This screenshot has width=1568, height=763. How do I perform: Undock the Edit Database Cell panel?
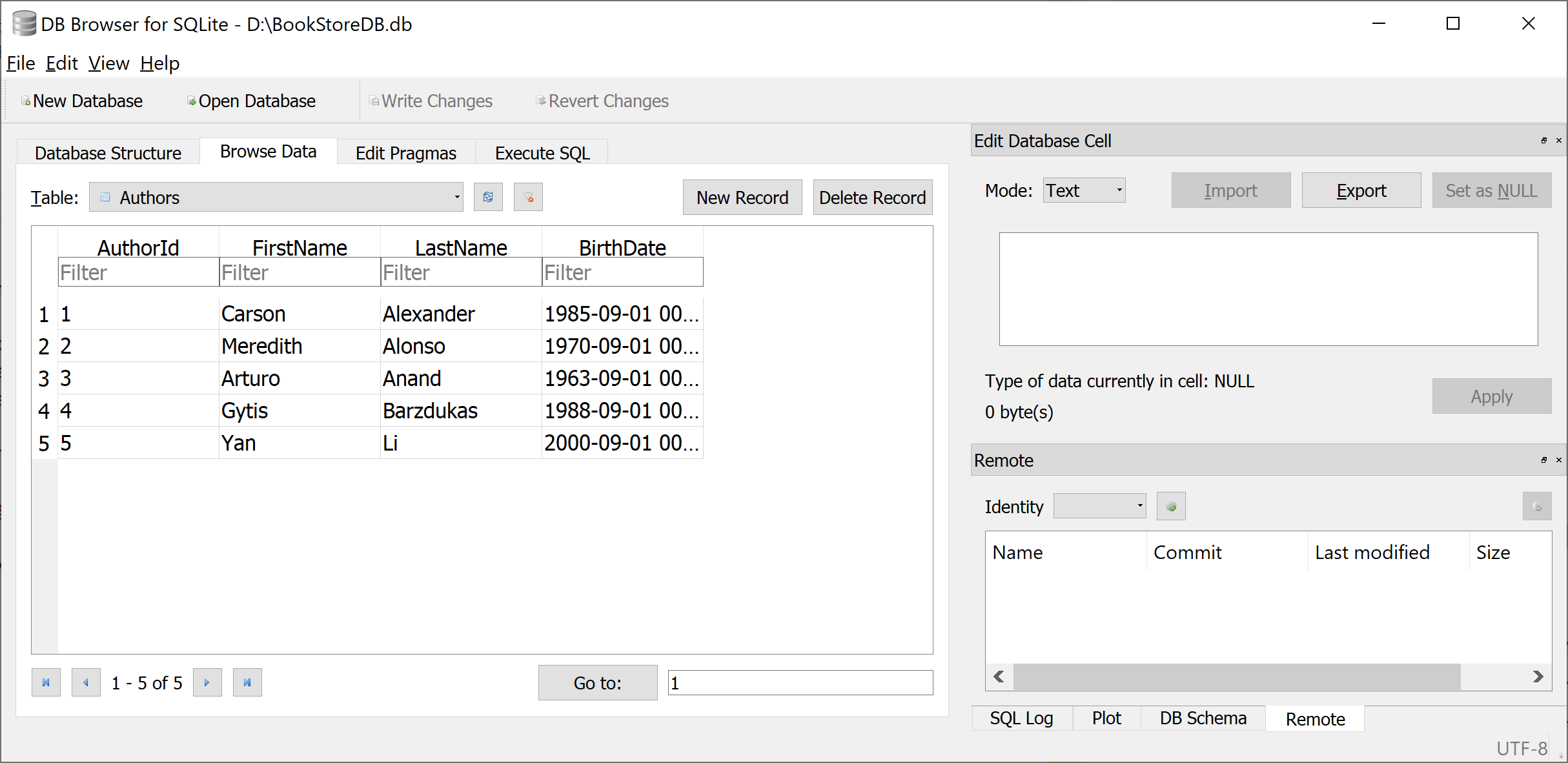pos(1543,140)
